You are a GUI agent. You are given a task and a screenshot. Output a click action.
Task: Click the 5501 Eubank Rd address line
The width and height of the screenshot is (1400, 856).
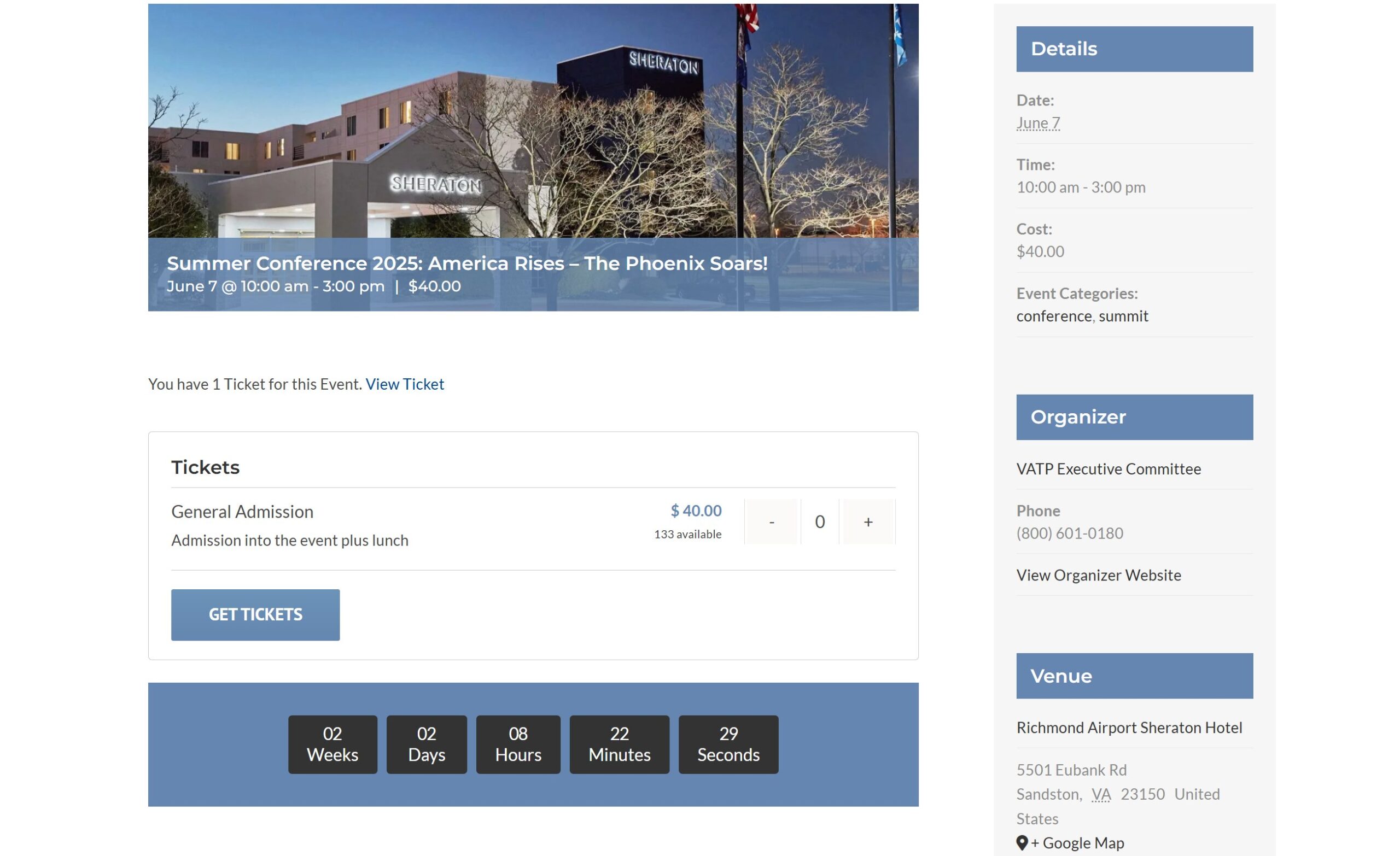pos(1071,770)
